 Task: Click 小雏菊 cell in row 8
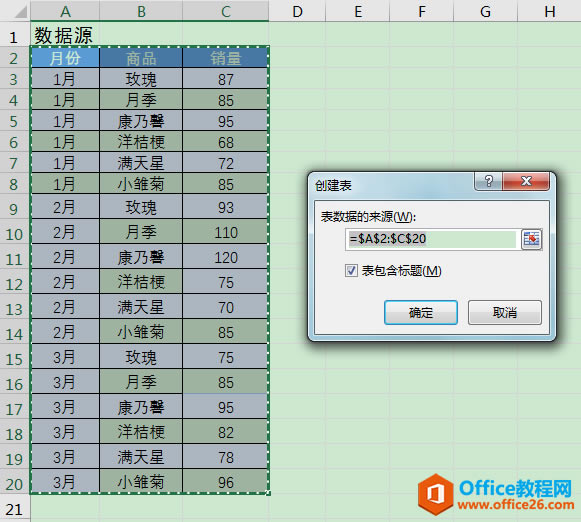[141, 184]
